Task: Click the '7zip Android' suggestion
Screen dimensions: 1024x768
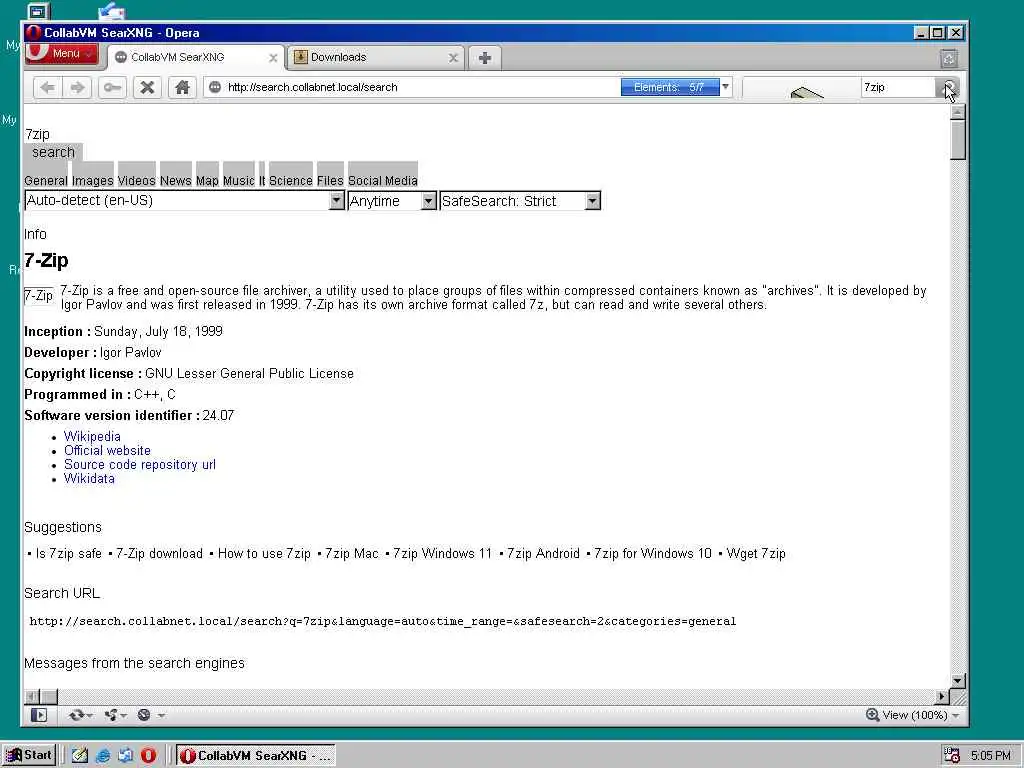Action: tap(543, 553)
